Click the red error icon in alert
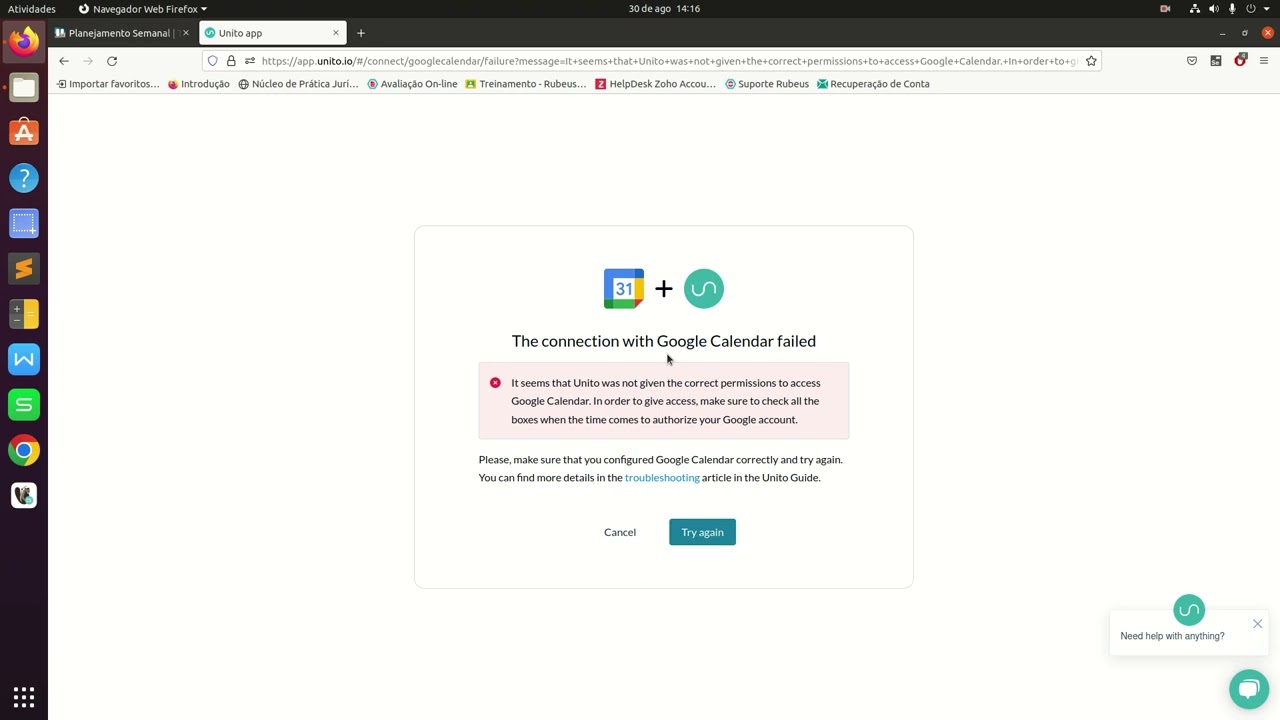Image resolution: width=1280 pixels, height=720 pixels. tap(495, 383)
